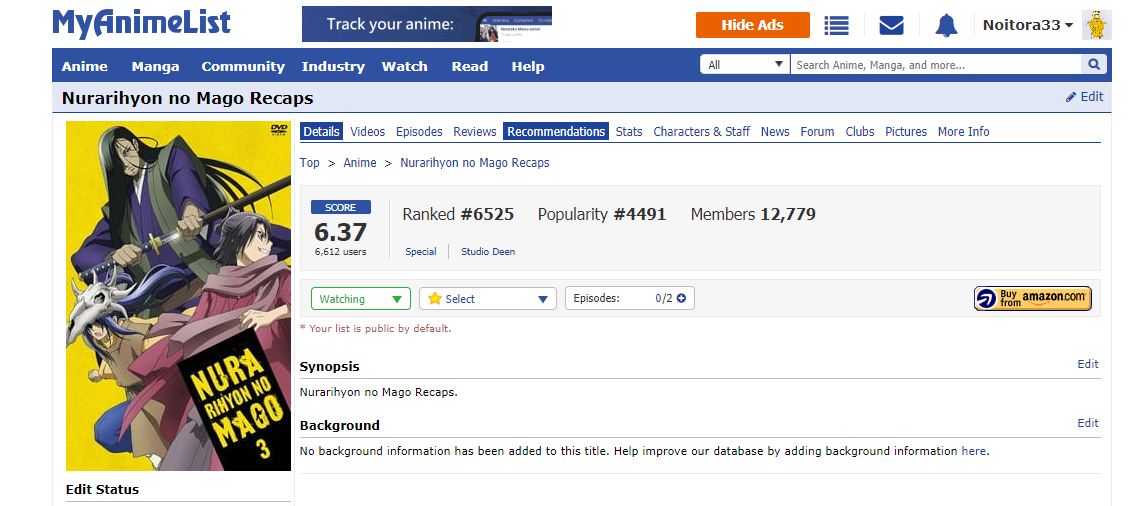
Task: Switch to the Characters & Staff tab
Action: coord(701,132)
